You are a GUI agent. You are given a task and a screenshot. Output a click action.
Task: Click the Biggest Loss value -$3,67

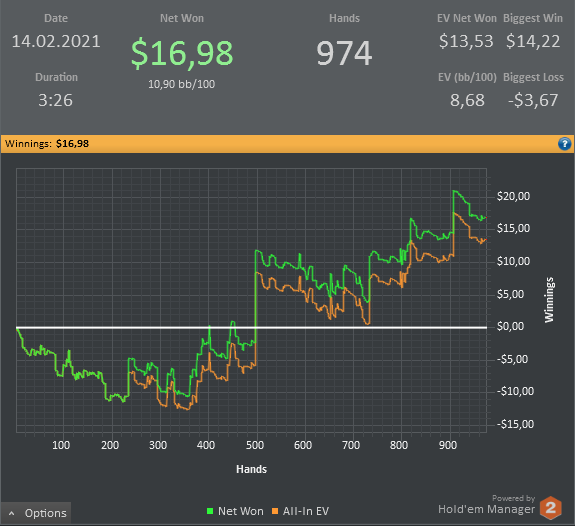533,100
